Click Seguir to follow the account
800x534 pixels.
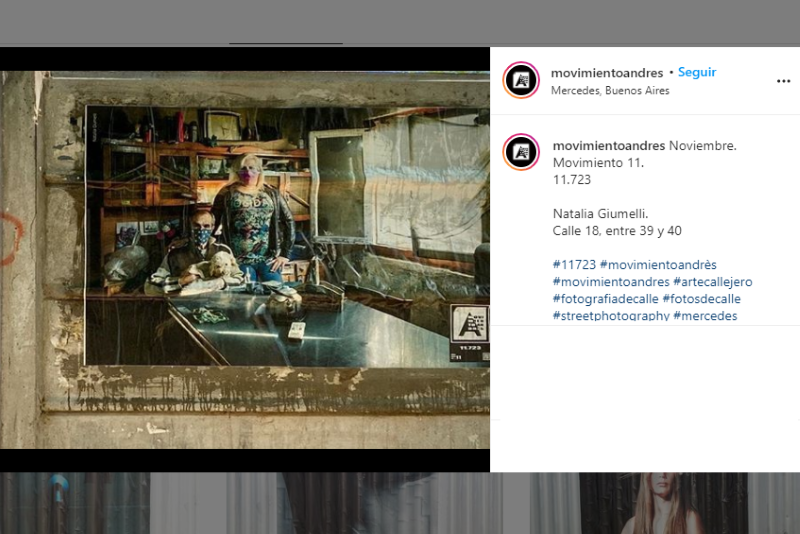697,72
